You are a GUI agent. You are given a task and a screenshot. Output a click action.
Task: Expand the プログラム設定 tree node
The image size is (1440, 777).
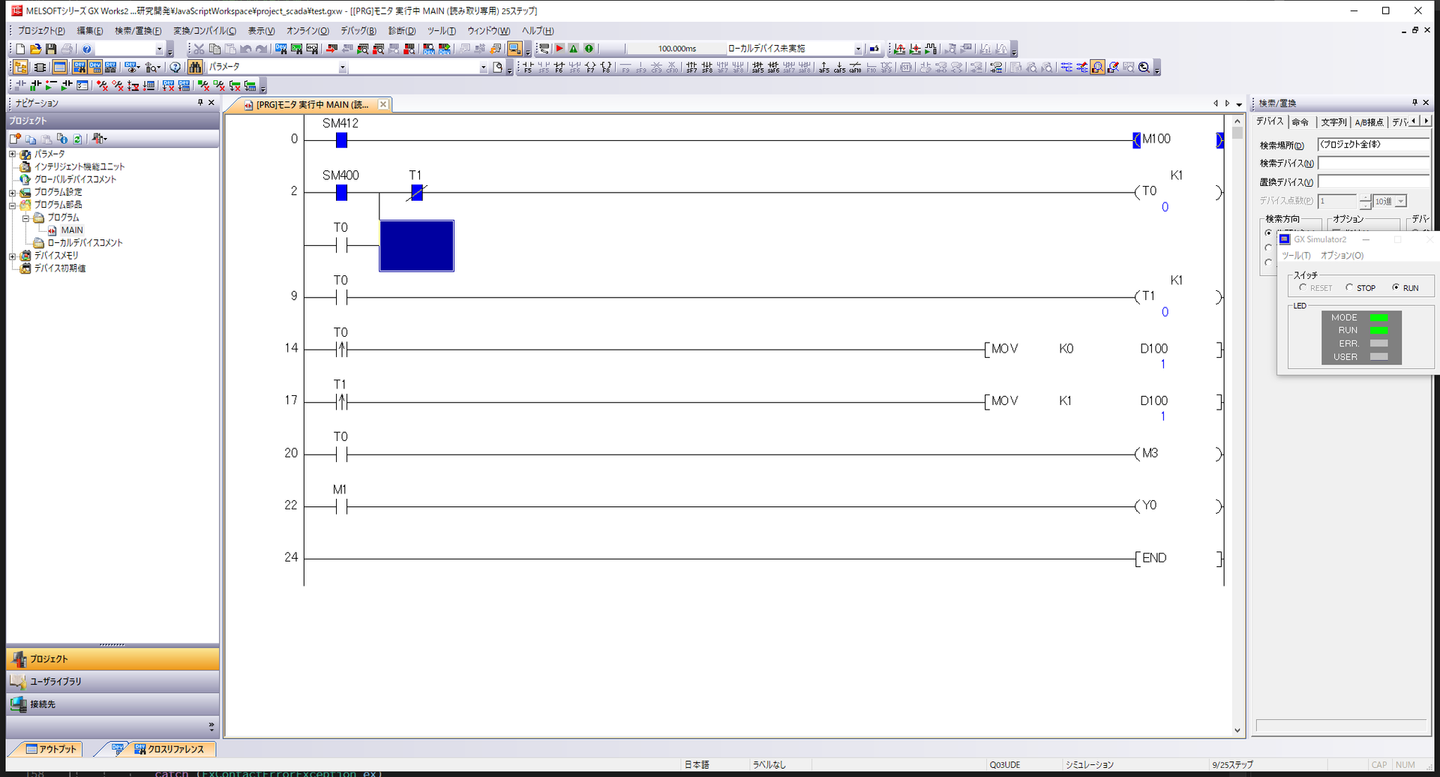click(13, 192)
